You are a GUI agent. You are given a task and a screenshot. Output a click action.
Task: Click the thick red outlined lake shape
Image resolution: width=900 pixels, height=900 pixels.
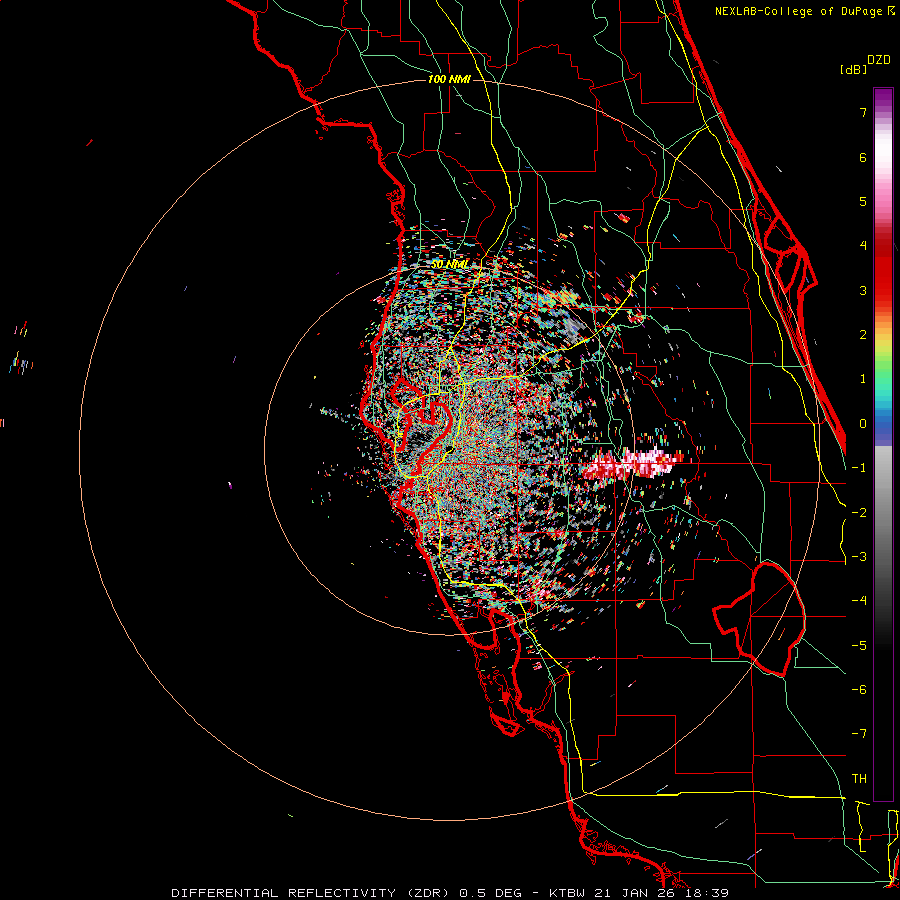(x=759, y=619)
